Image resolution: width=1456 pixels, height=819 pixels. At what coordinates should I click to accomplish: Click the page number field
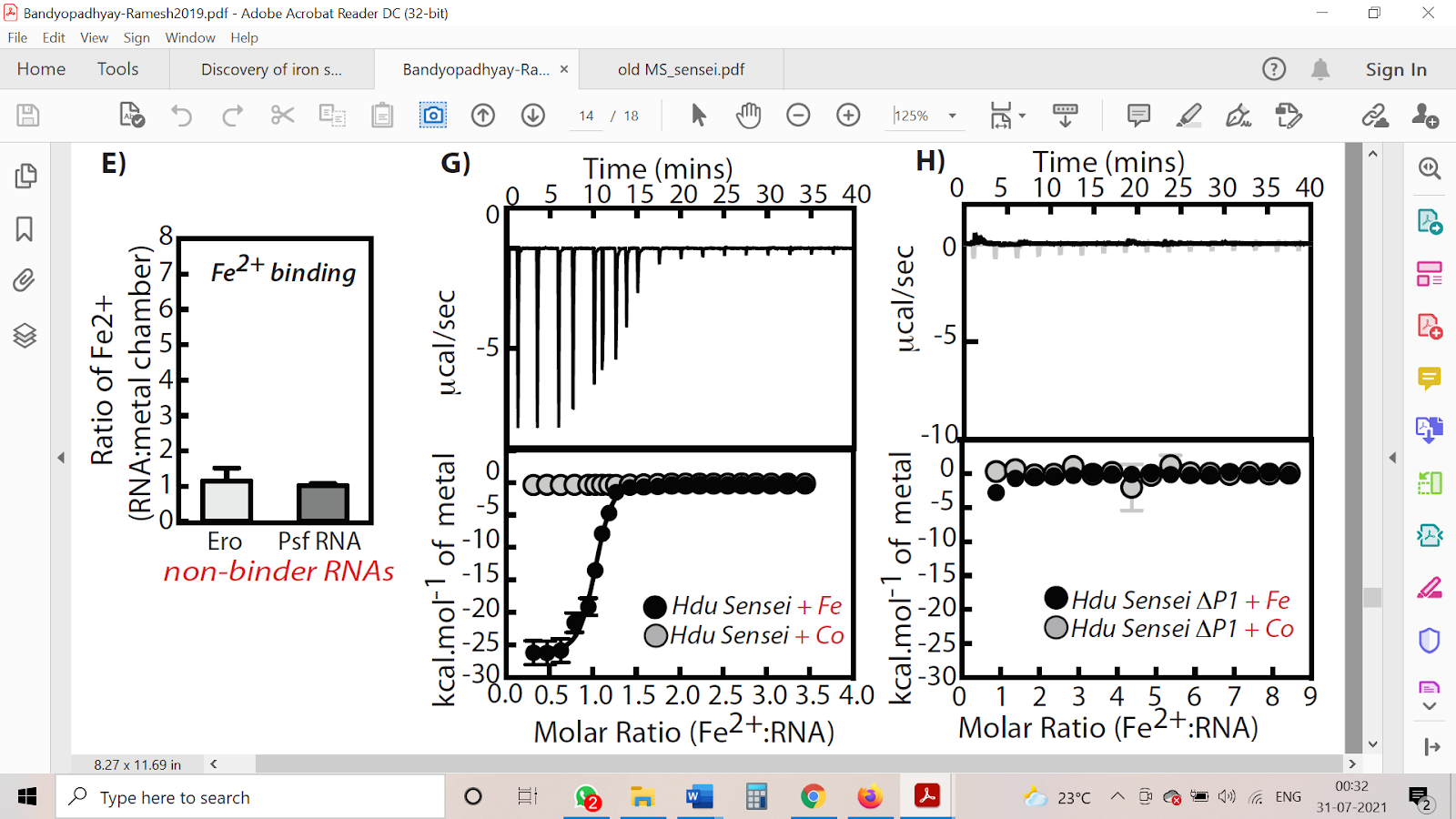(586, 116)
